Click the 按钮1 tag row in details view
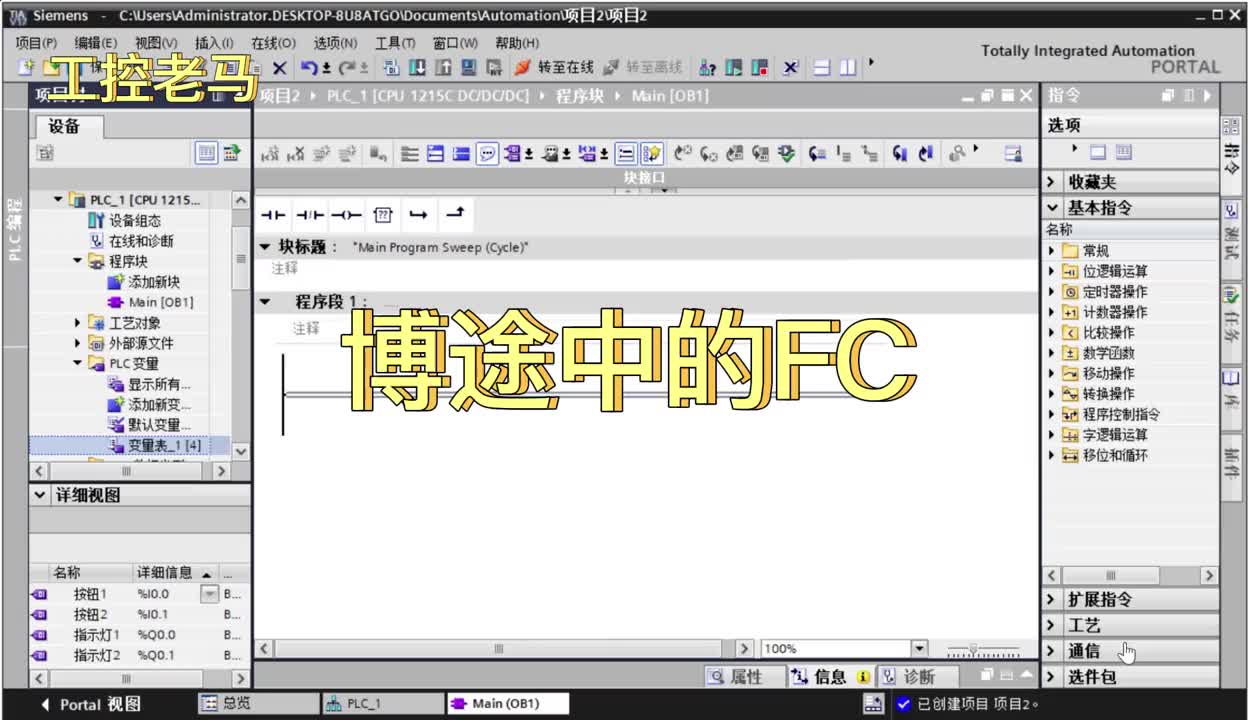 (138, 594)
